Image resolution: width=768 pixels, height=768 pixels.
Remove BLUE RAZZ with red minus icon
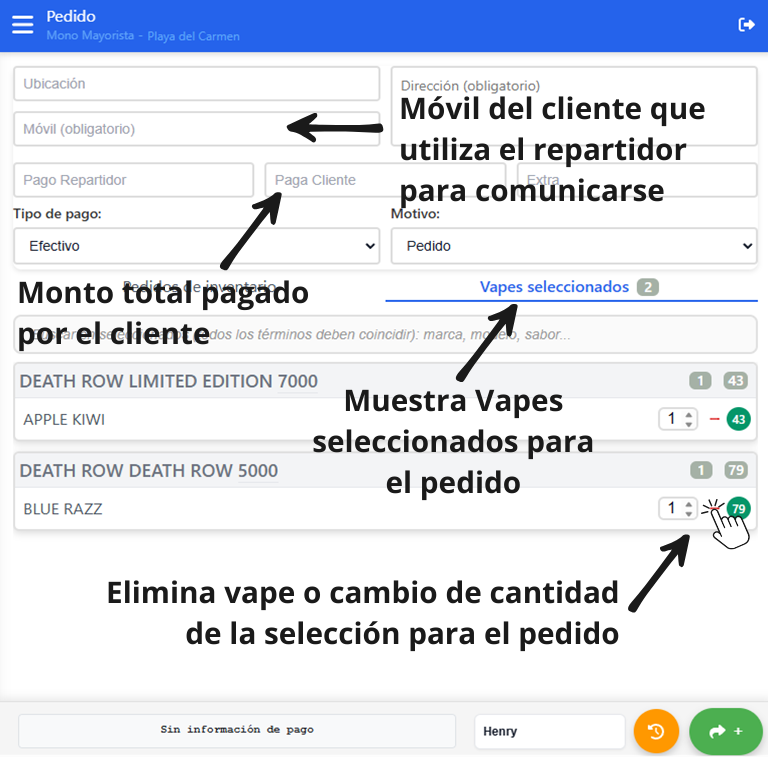[712, 508]
